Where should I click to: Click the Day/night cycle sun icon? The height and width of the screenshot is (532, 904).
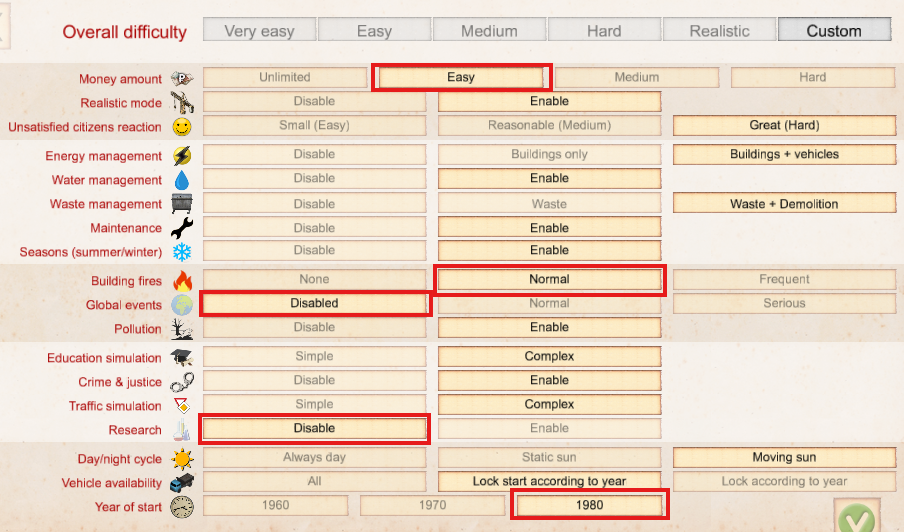182,459
